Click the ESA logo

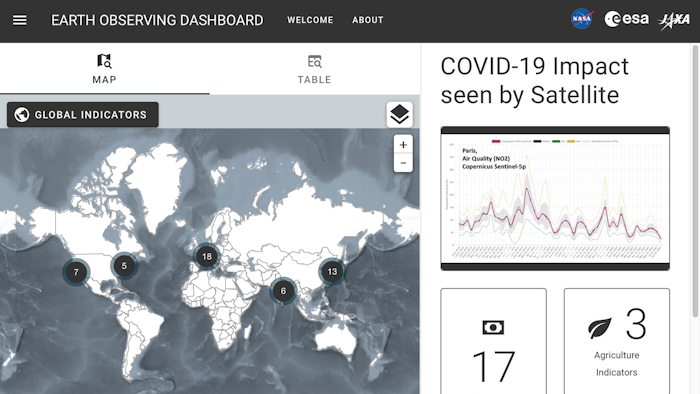(x=626, y=19)
